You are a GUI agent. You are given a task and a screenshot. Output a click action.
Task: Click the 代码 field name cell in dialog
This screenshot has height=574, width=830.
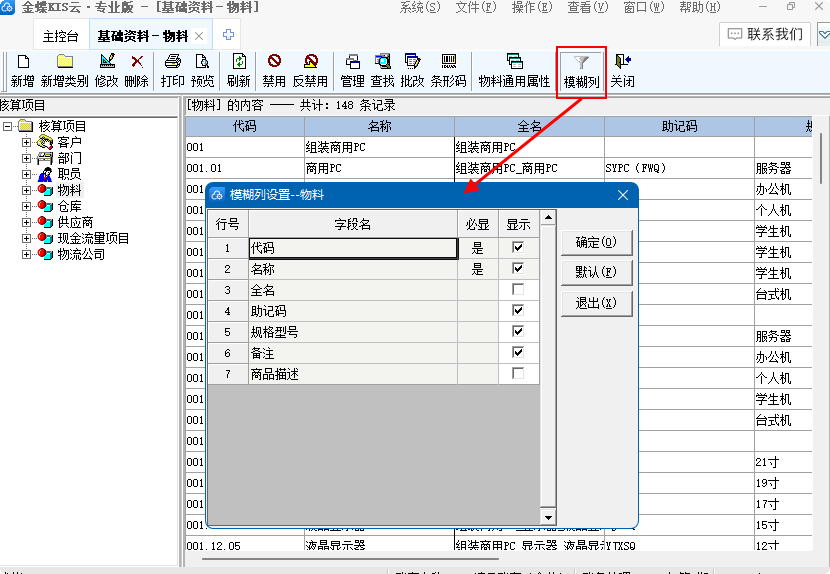click(x=353, y=248)
